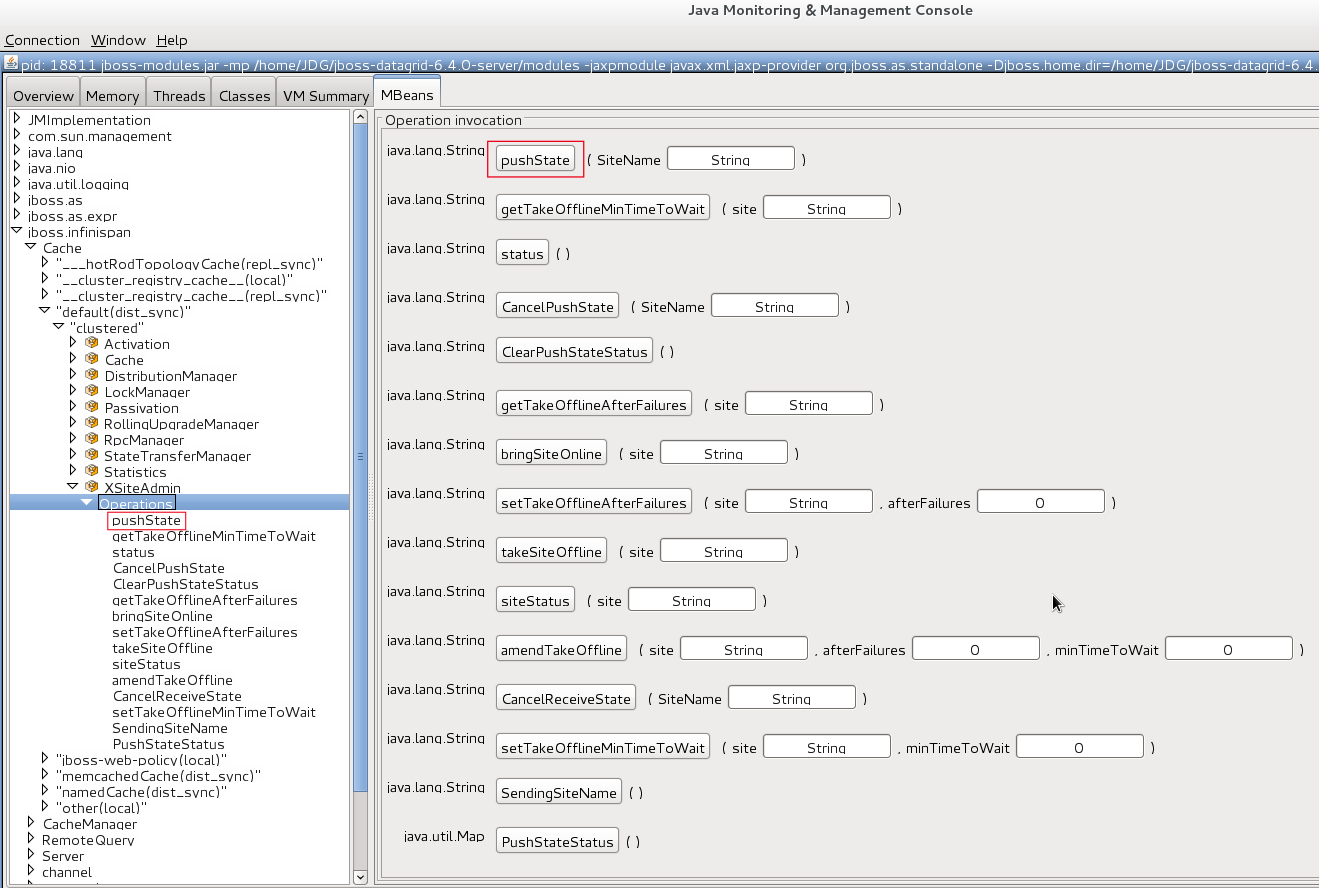Screen dimensions: 1319x888
Task: Select siteStatus in the operations tree
Action: tap(146, 664)
